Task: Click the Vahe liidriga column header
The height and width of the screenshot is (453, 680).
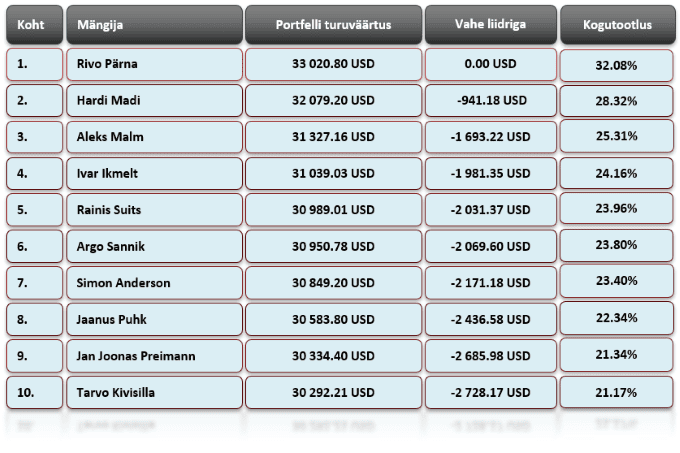Action: (488, 24)
